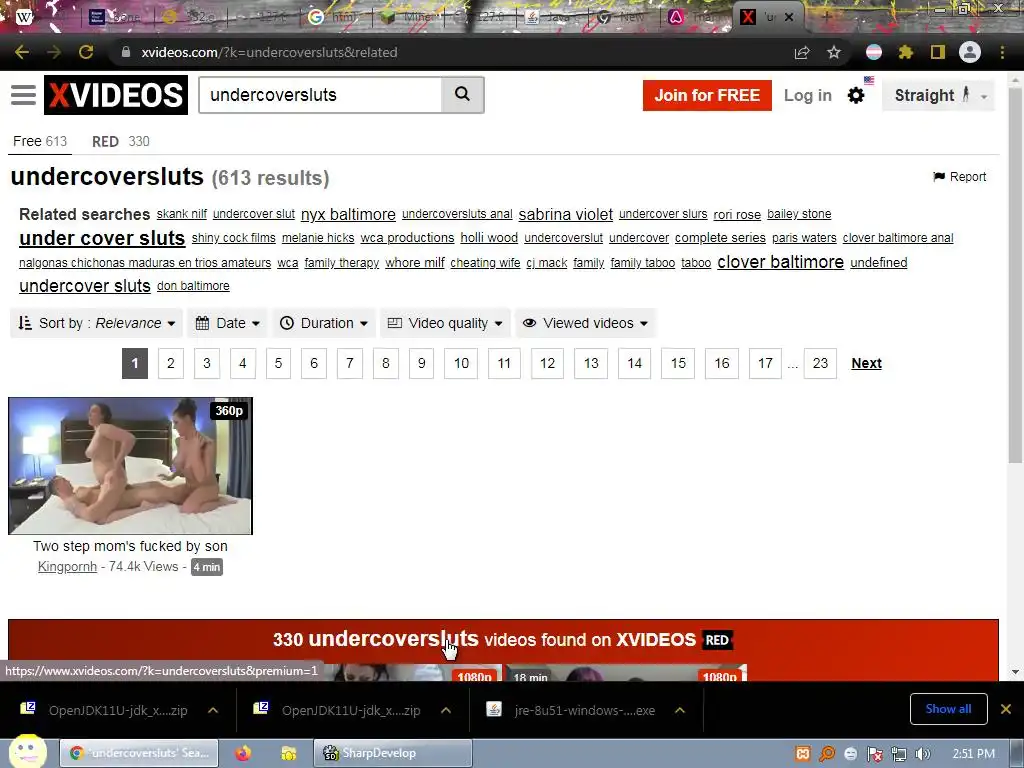Open the Video quality dropdown
This screenshot has width=1024, height=768.
pyautogui.click(x=445, y=323)
